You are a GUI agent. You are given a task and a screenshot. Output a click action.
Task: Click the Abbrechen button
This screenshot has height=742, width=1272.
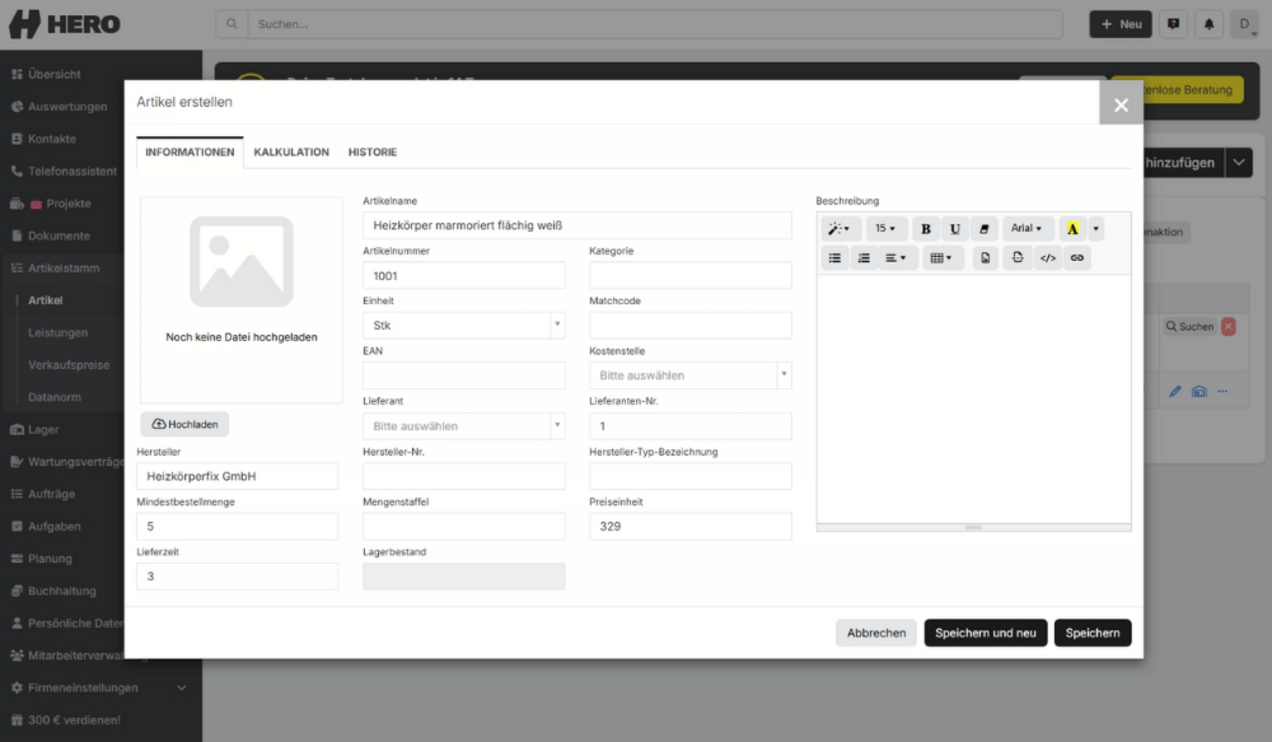(x=876, y=633)
